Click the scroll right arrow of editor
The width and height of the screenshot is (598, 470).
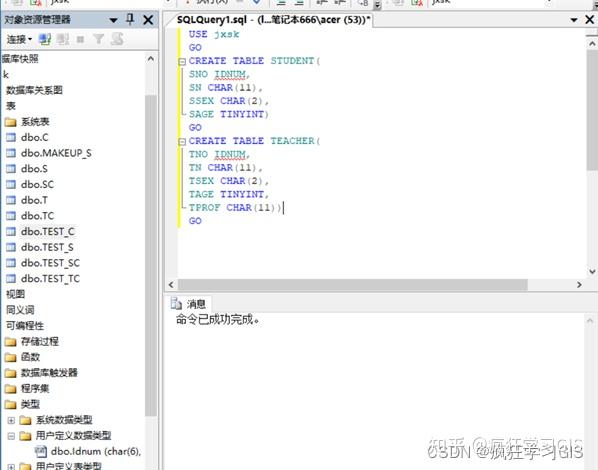[x=579, y=285]
